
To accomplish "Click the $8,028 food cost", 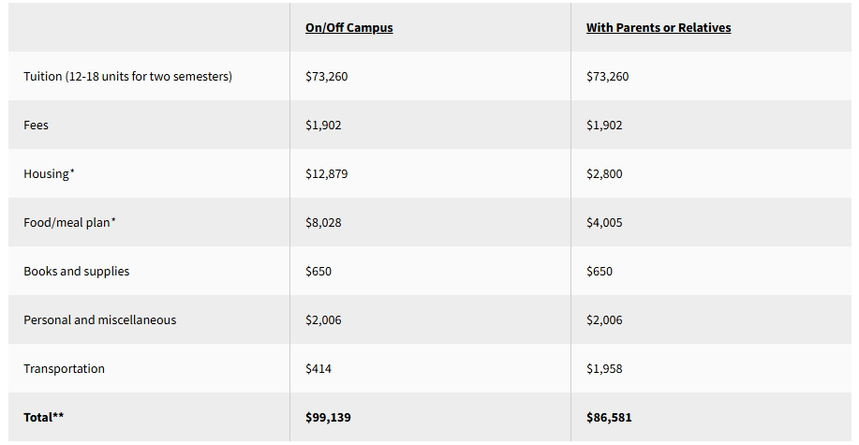I will [x=323, y=223].
